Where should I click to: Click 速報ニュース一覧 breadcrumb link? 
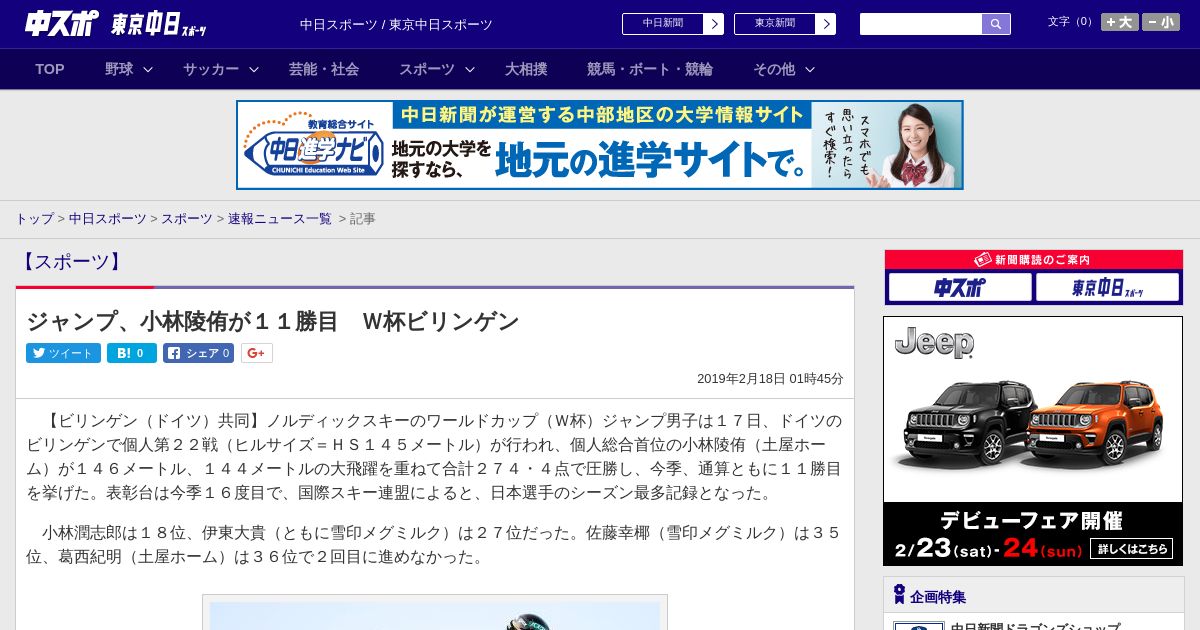coord(280,218)
